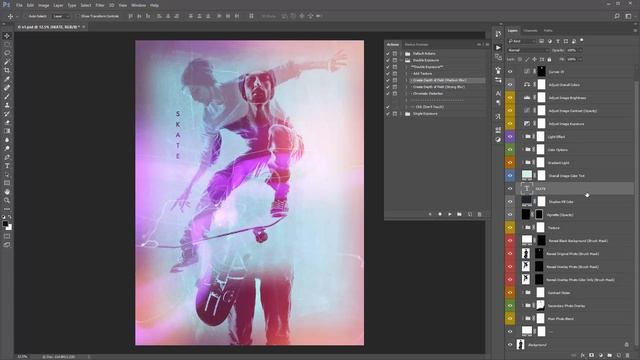Click the Stop playing button in Actions panel

430,214
